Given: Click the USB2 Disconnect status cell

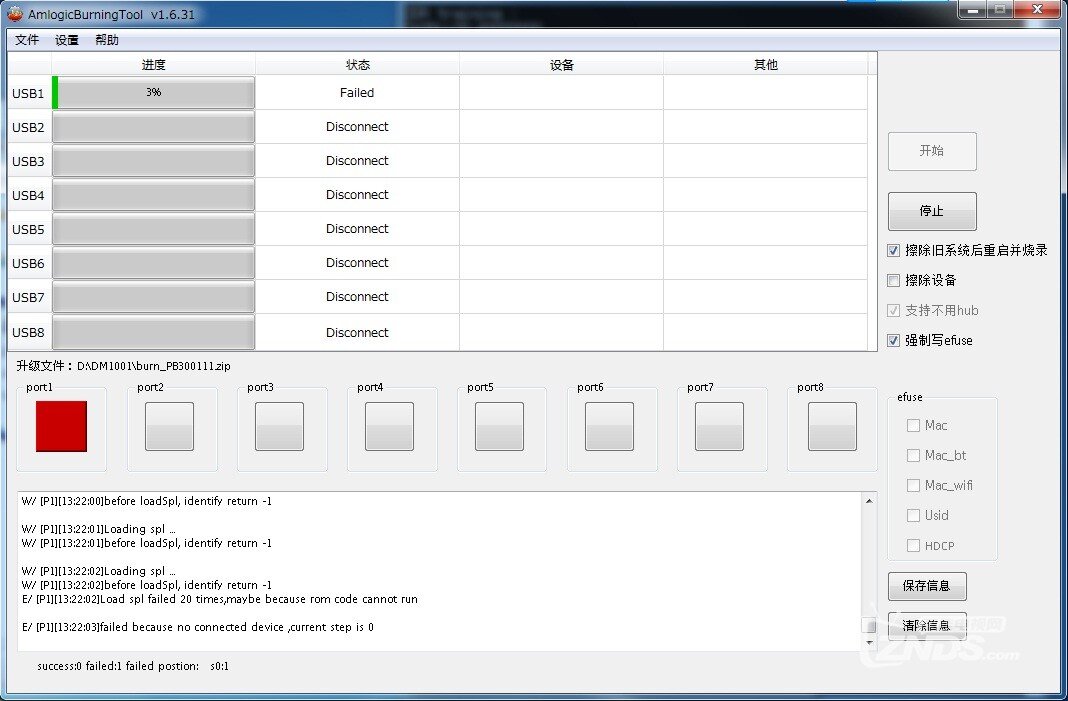Looking at the screenshot, I should 357,127.
